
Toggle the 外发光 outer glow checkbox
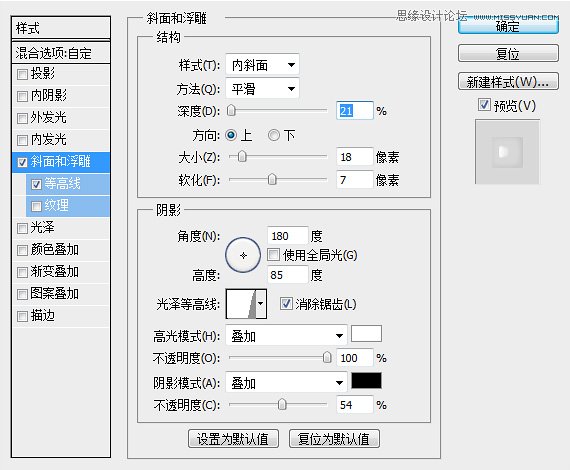(x=22, y=118)
